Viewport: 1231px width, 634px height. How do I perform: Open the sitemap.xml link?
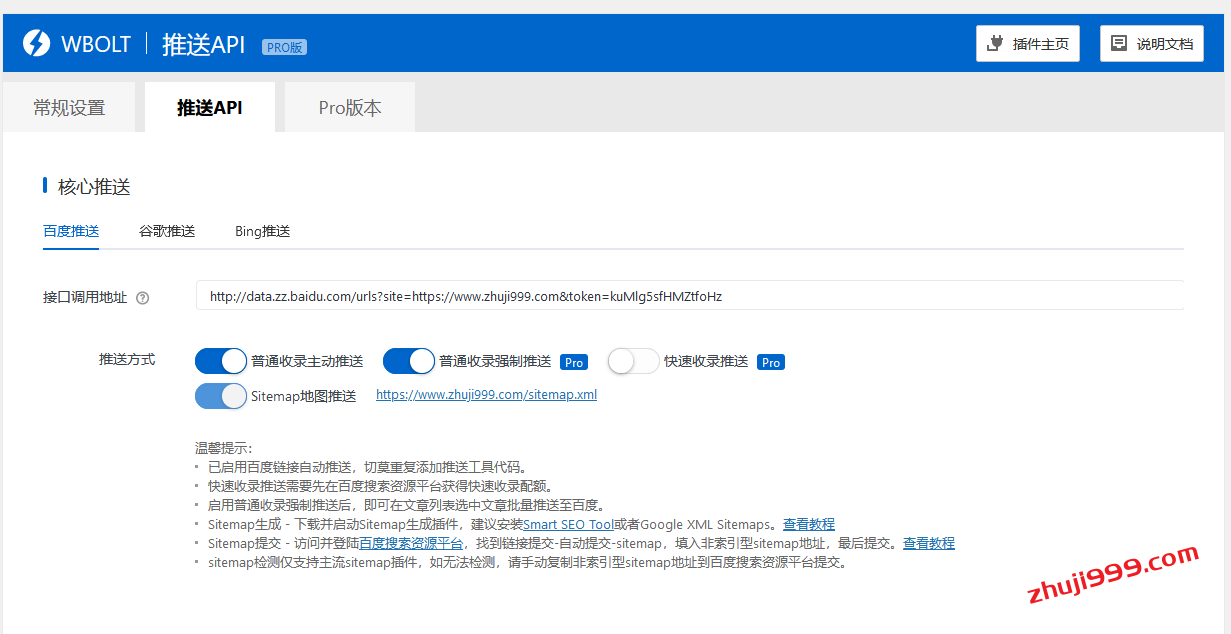[486, 395]
